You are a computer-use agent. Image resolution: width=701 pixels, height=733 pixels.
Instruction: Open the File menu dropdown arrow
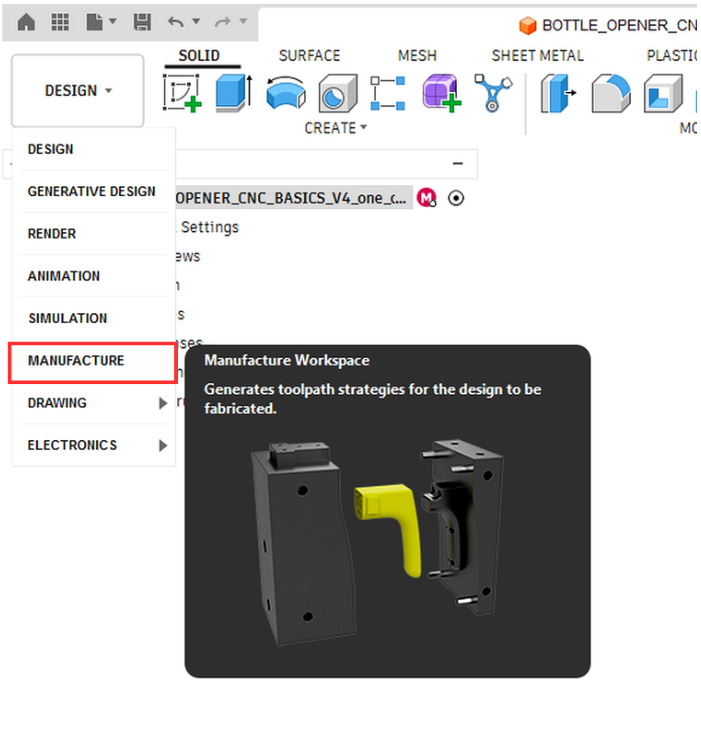(x=113, y=22)
